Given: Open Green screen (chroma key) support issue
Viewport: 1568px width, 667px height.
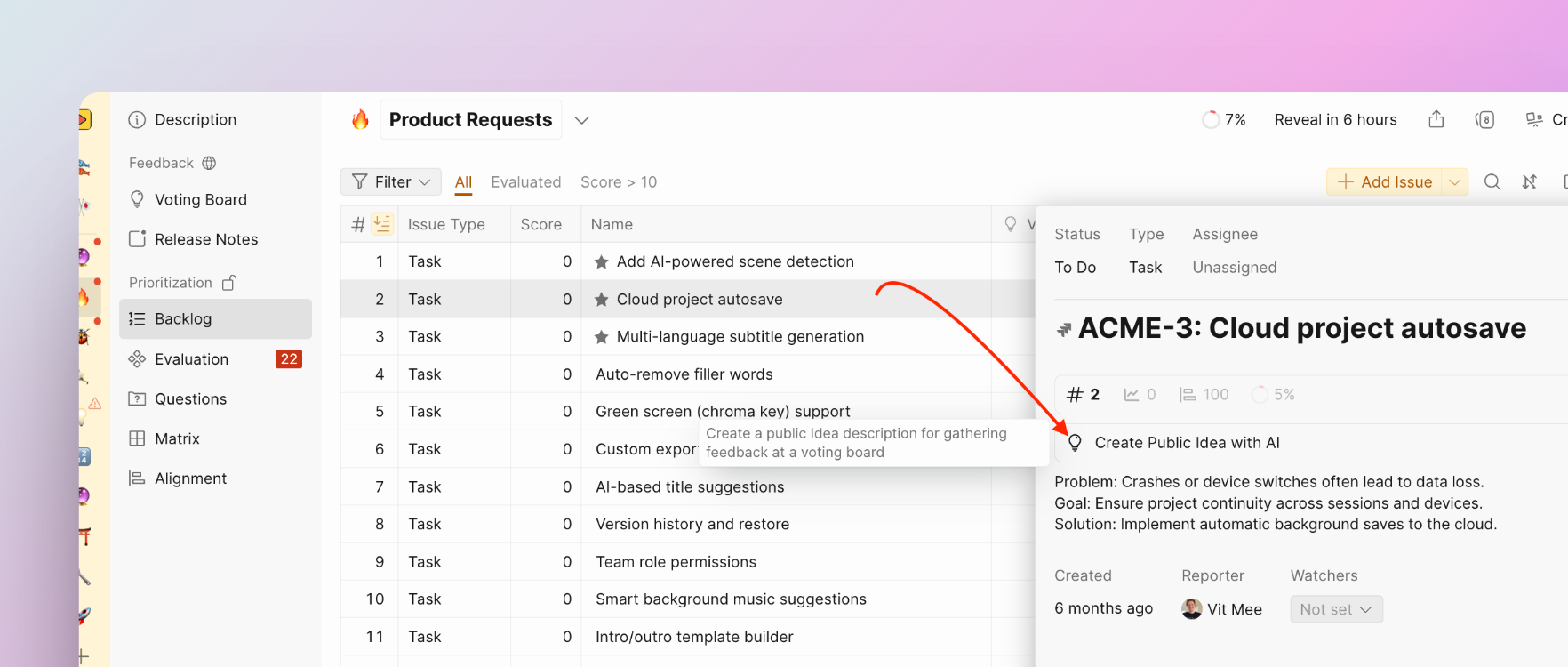Looking at the screenshot, I should tap(723, 412).
